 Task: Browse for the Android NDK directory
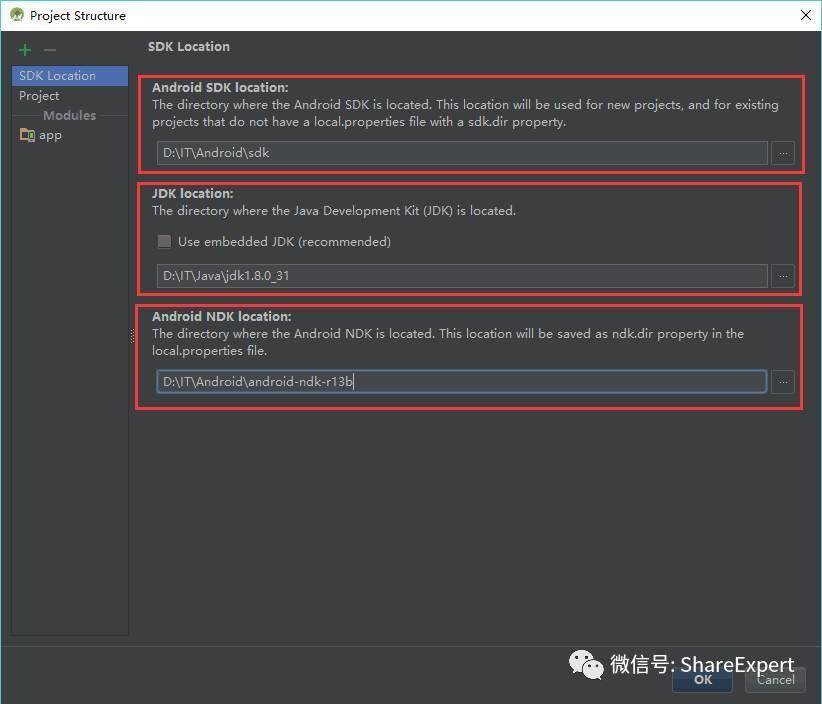(x=783, y=382)
